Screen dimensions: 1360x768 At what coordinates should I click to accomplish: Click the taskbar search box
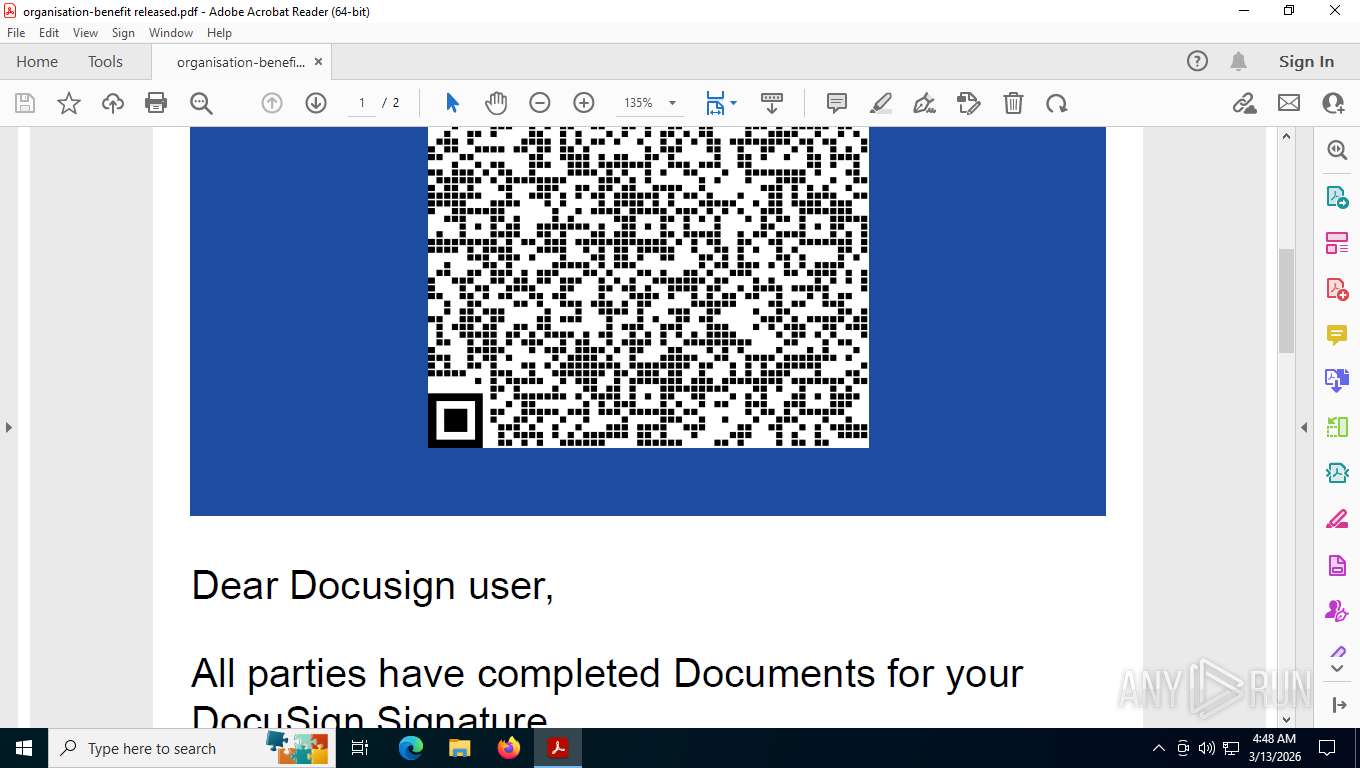190,748
